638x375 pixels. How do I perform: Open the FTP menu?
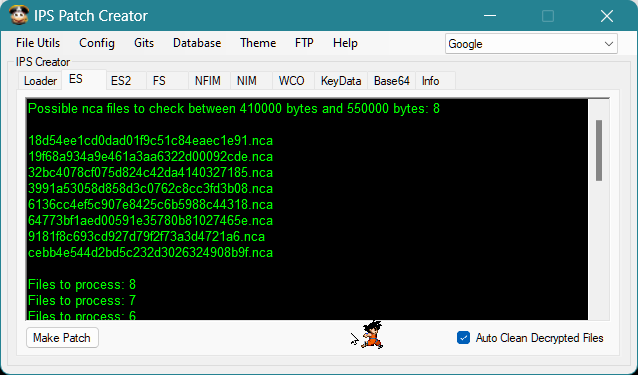(x=304, y=43)
